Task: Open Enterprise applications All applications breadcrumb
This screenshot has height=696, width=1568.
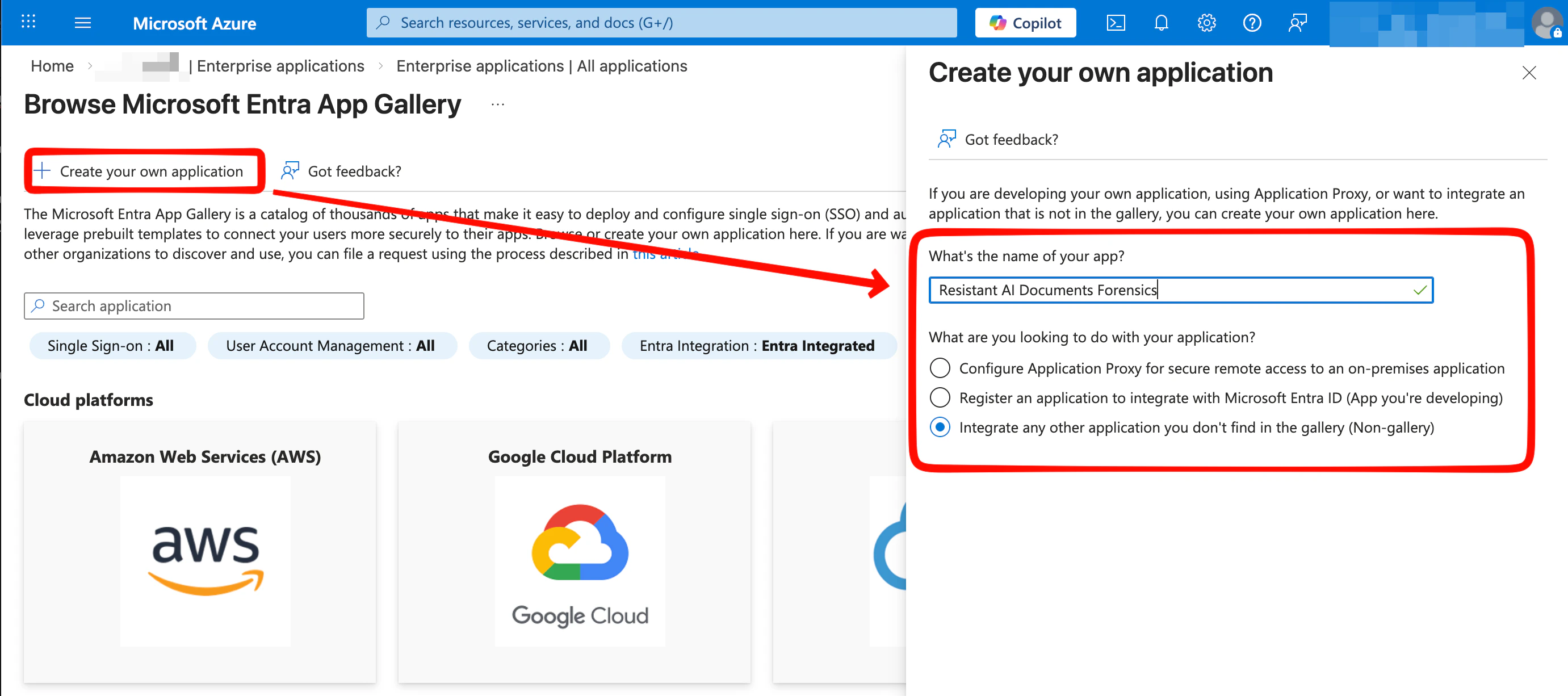Action: coord(541,66)
